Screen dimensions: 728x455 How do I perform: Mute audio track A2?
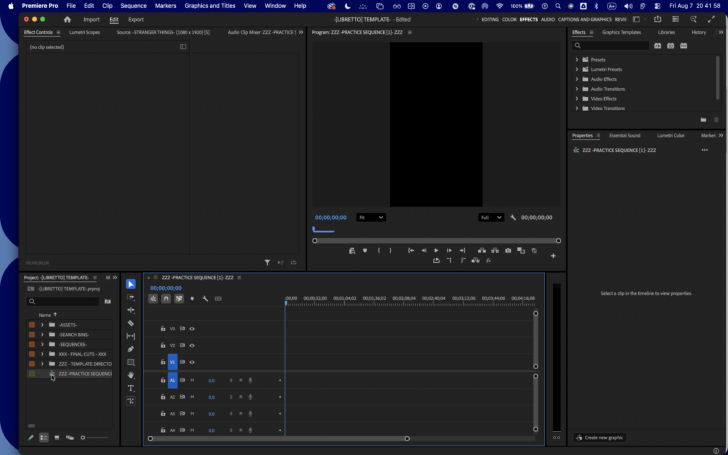192,397
